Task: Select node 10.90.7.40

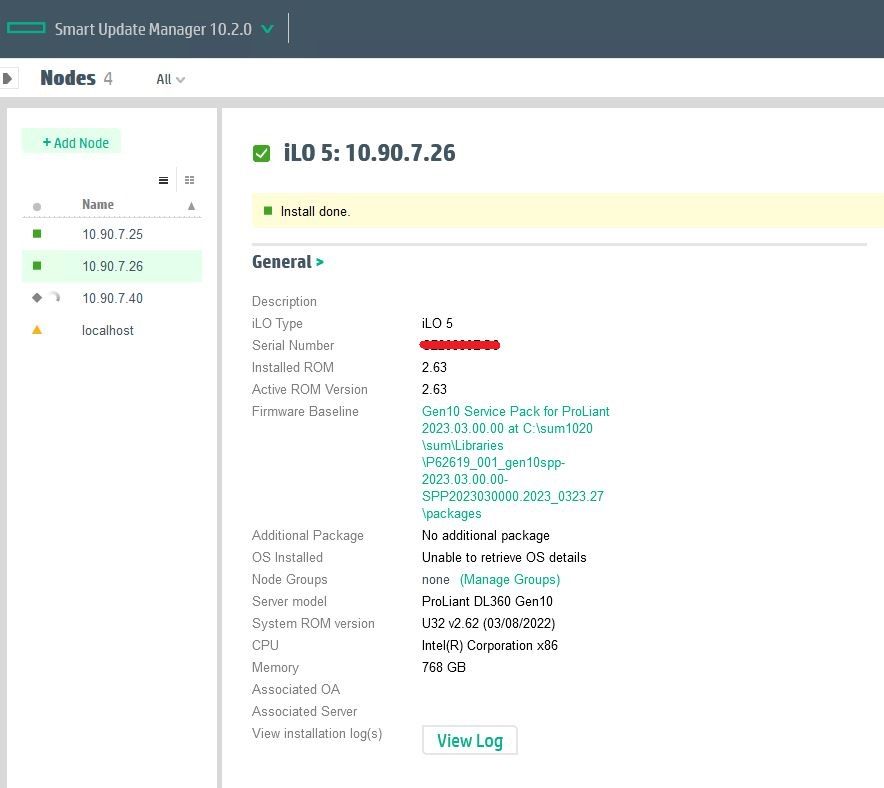Action: (x=112, y=298)
